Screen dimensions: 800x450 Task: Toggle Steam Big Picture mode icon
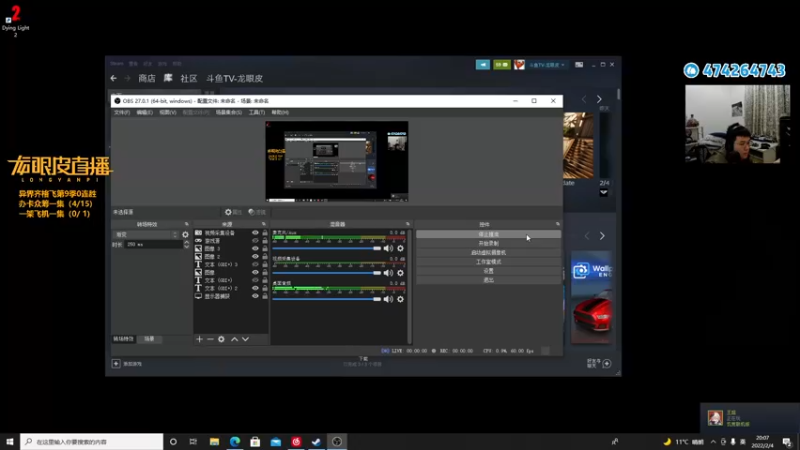coord(579,65)
